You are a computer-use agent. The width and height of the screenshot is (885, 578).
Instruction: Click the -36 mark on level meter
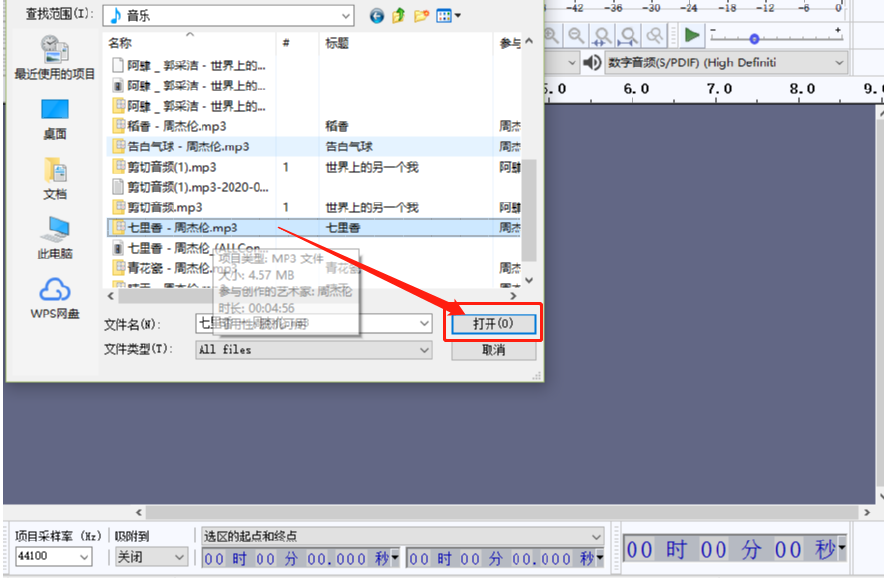[x=613, y=7]
